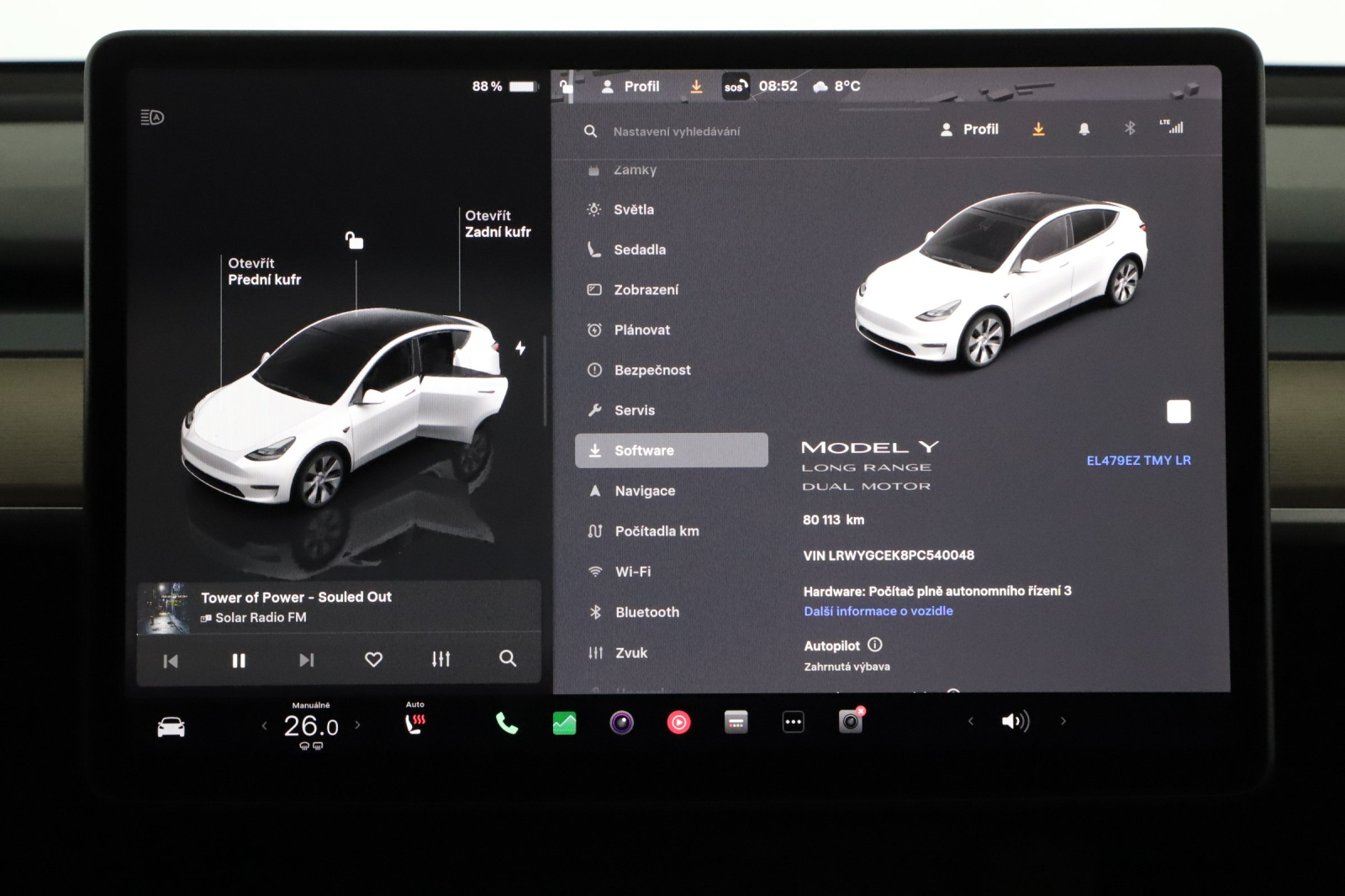Lower cabin temperature with the left chevron
Screen dimensions: 1345x896
pos(263,723)
